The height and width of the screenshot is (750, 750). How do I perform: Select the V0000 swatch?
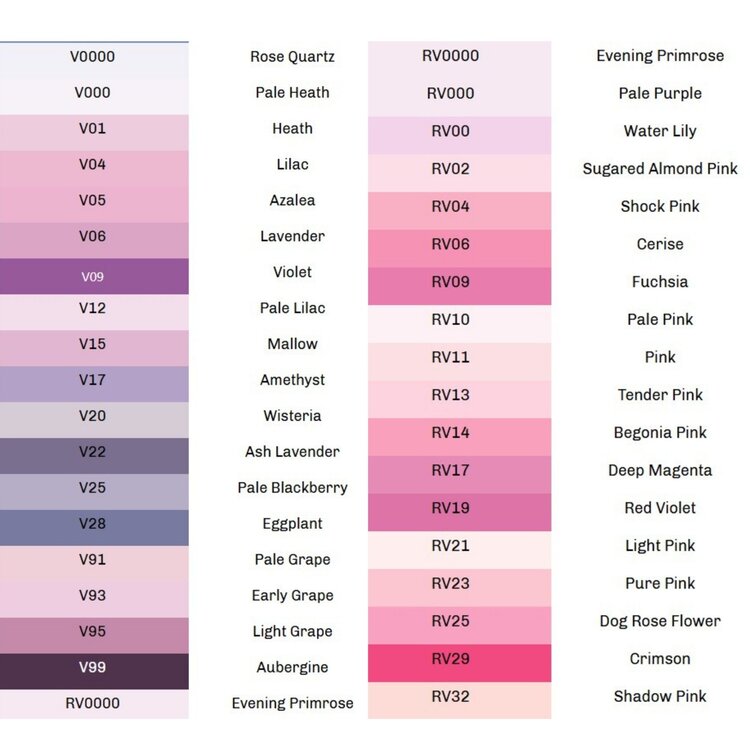pyautogui.click(x=93, y=58)
